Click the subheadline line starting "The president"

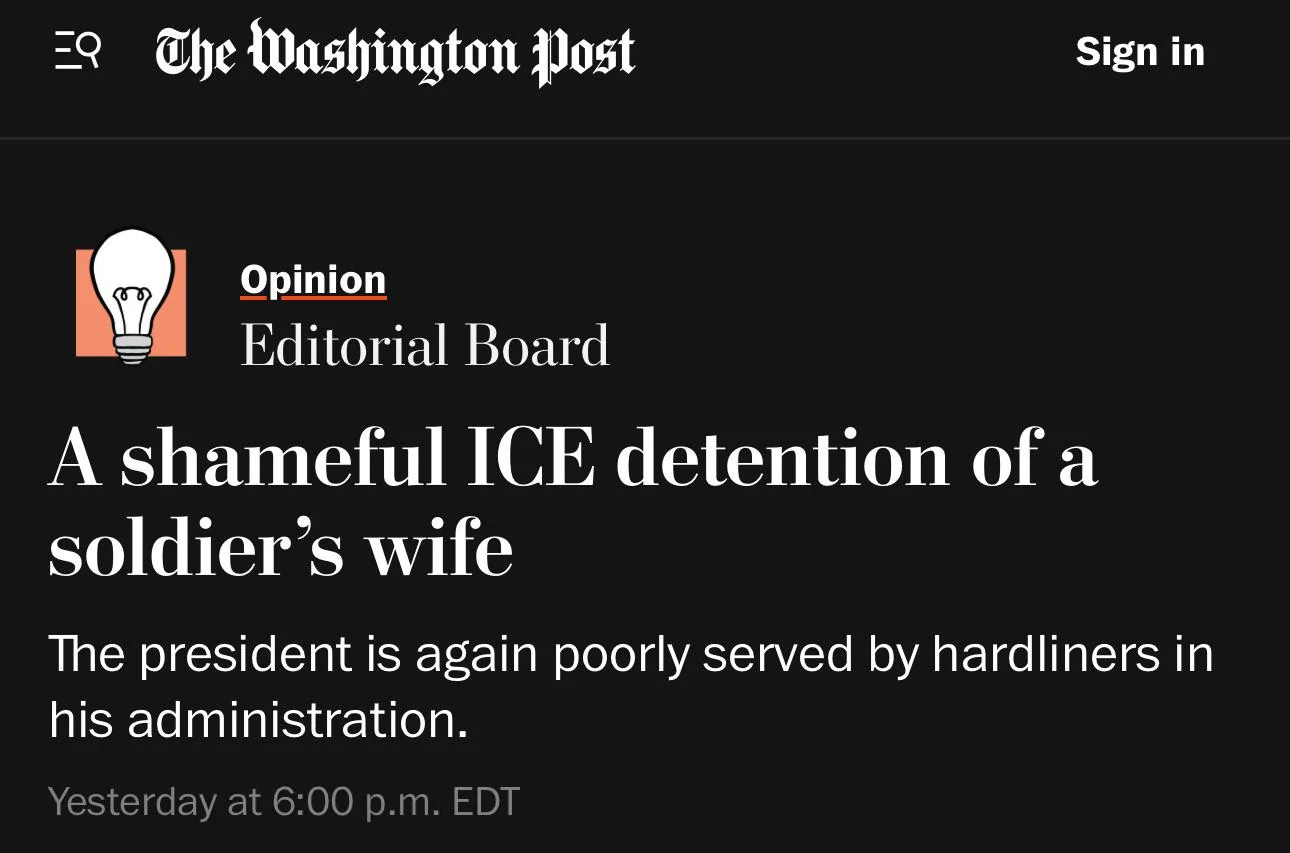tap(630, 655)
